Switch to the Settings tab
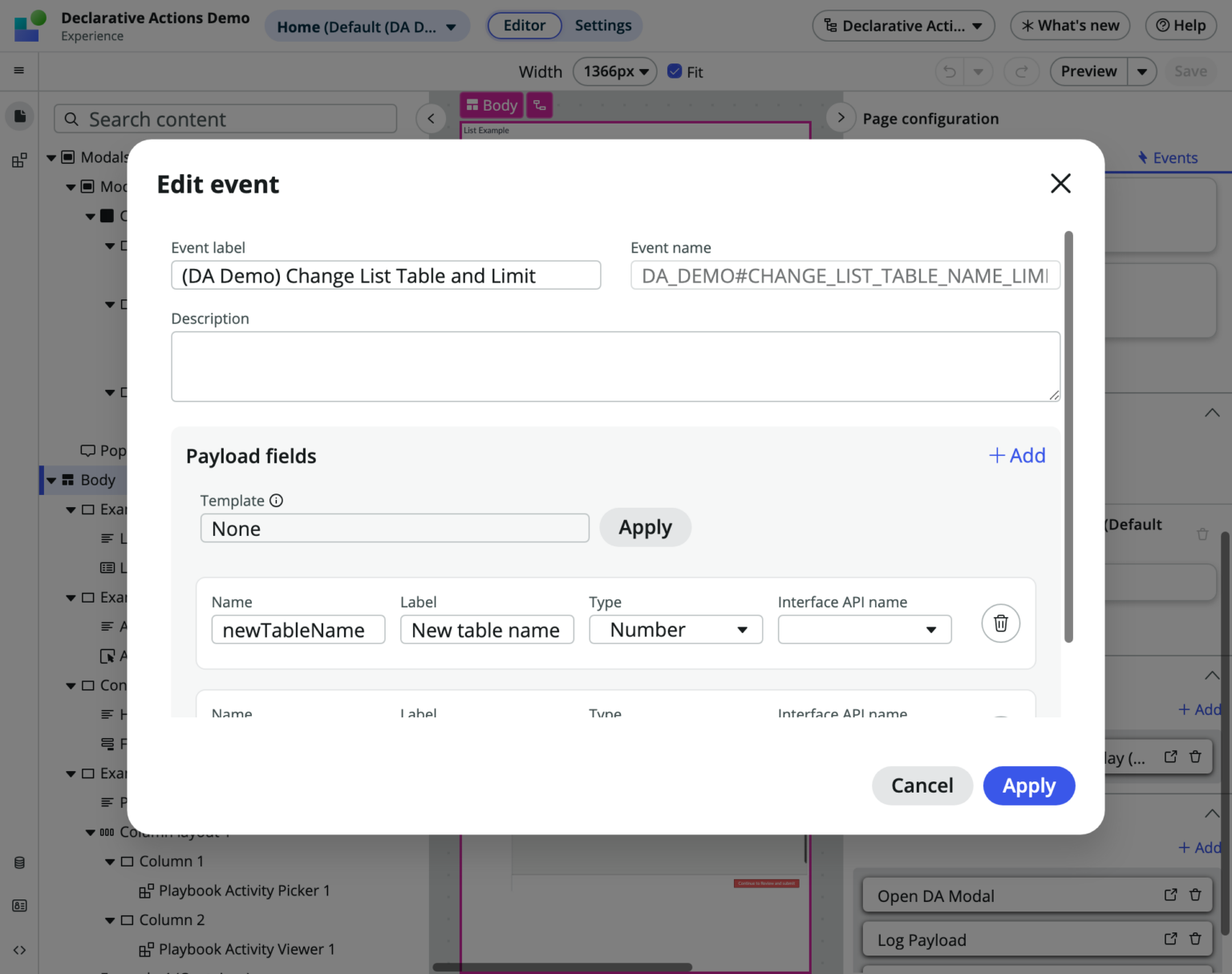 602,25
